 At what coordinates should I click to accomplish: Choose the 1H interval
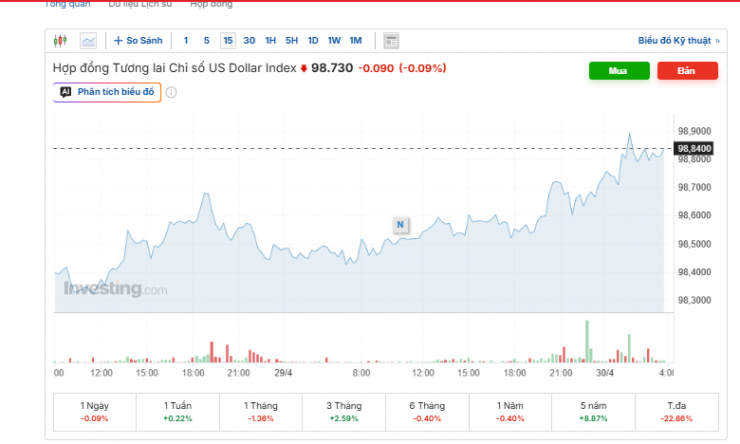[270, 41]
